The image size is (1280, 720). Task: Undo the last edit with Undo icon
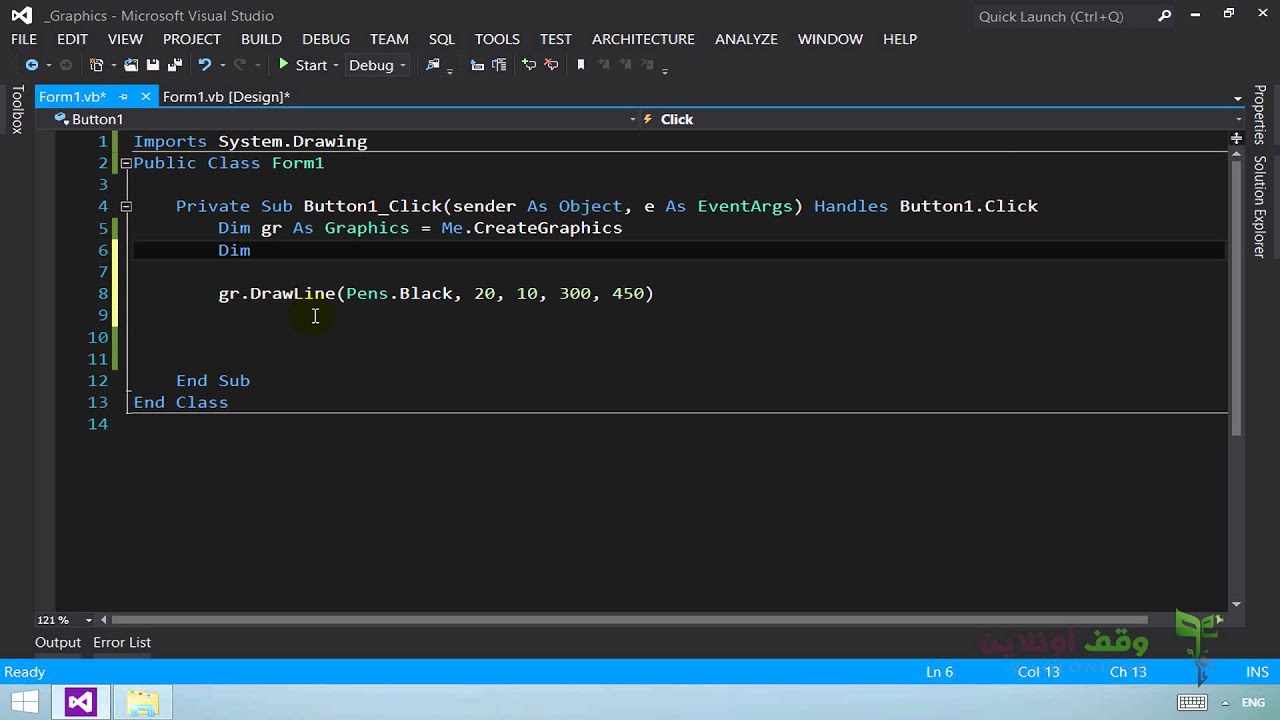pyautogui.click(x=205, y=65)
